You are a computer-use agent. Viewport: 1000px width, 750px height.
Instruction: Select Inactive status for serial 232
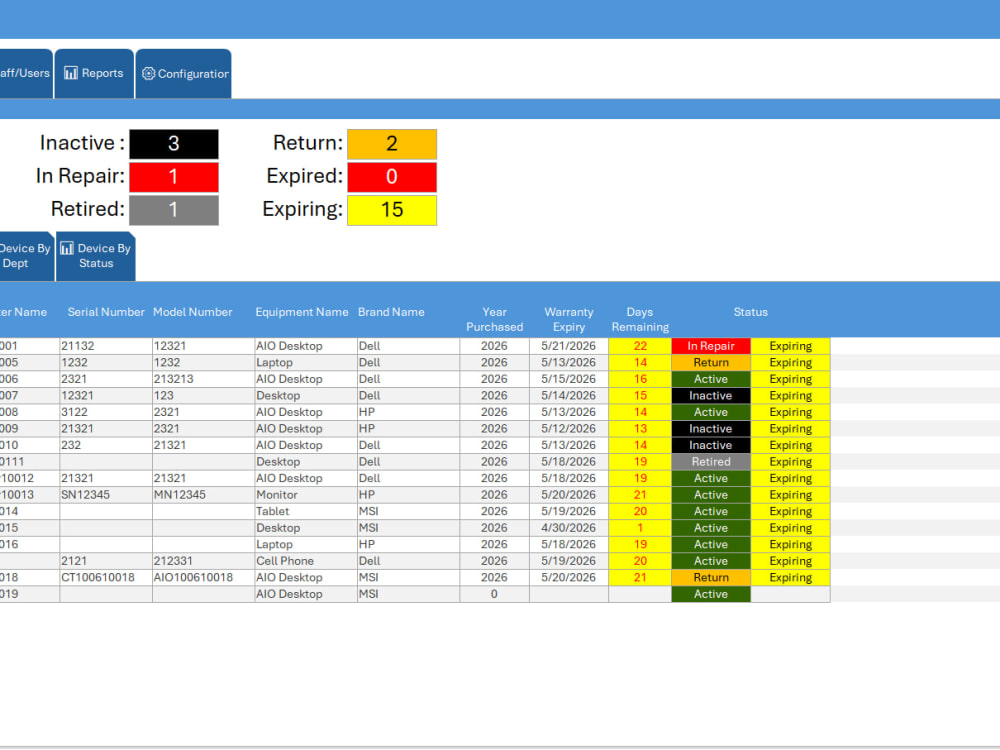711,445
